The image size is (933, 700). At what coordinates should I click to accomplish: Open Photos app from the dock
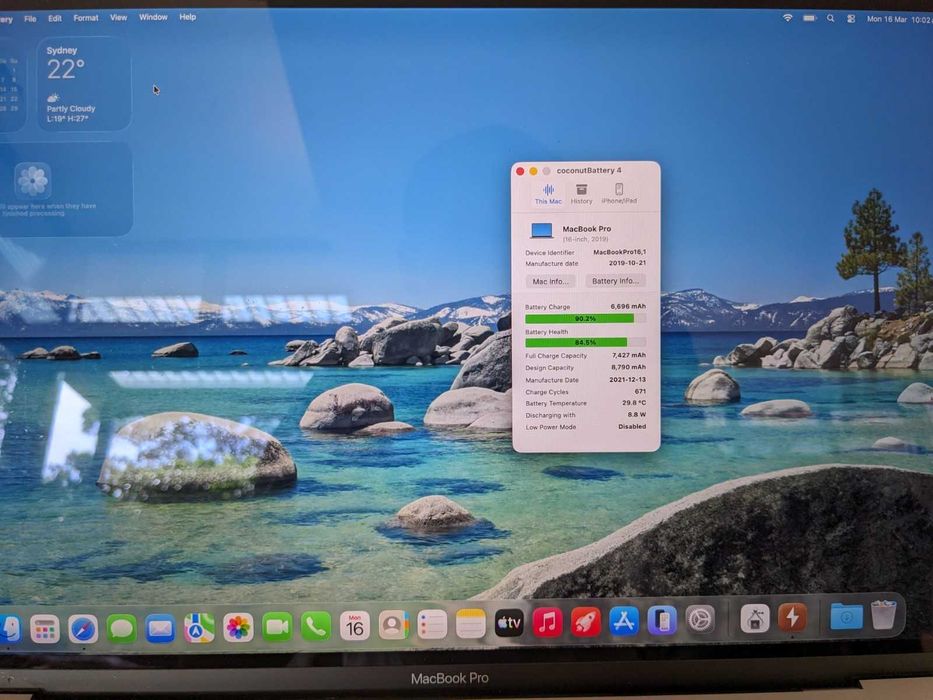coord(238,627)
